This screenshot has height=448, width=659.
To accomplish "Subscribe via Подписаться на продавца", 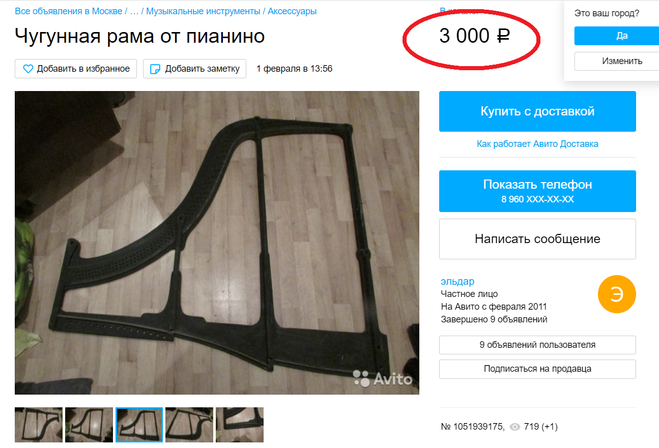I will click(537, 369).
